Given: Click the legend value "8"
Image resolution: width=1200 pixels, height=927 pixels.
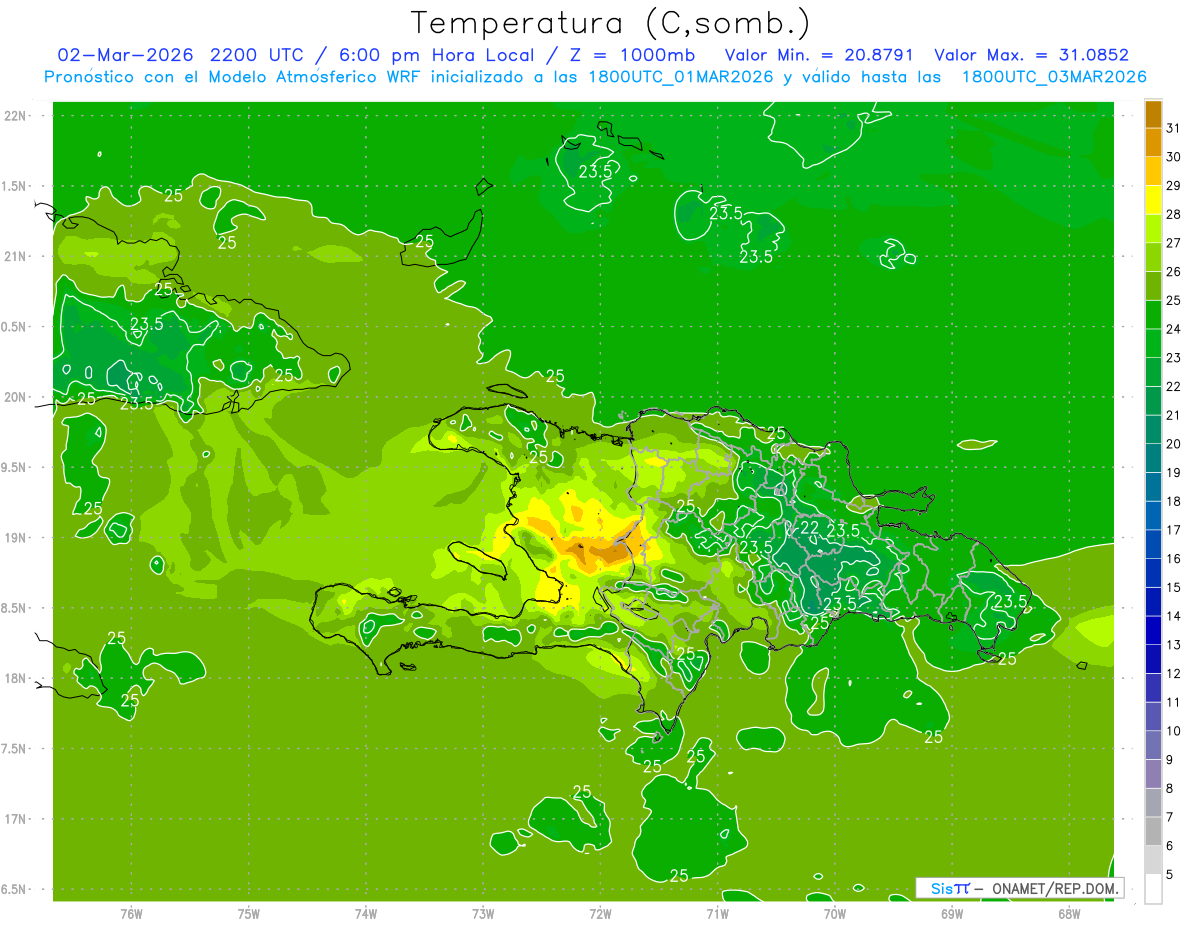Looking at the screenshot, I should [x=1171, y=789].
